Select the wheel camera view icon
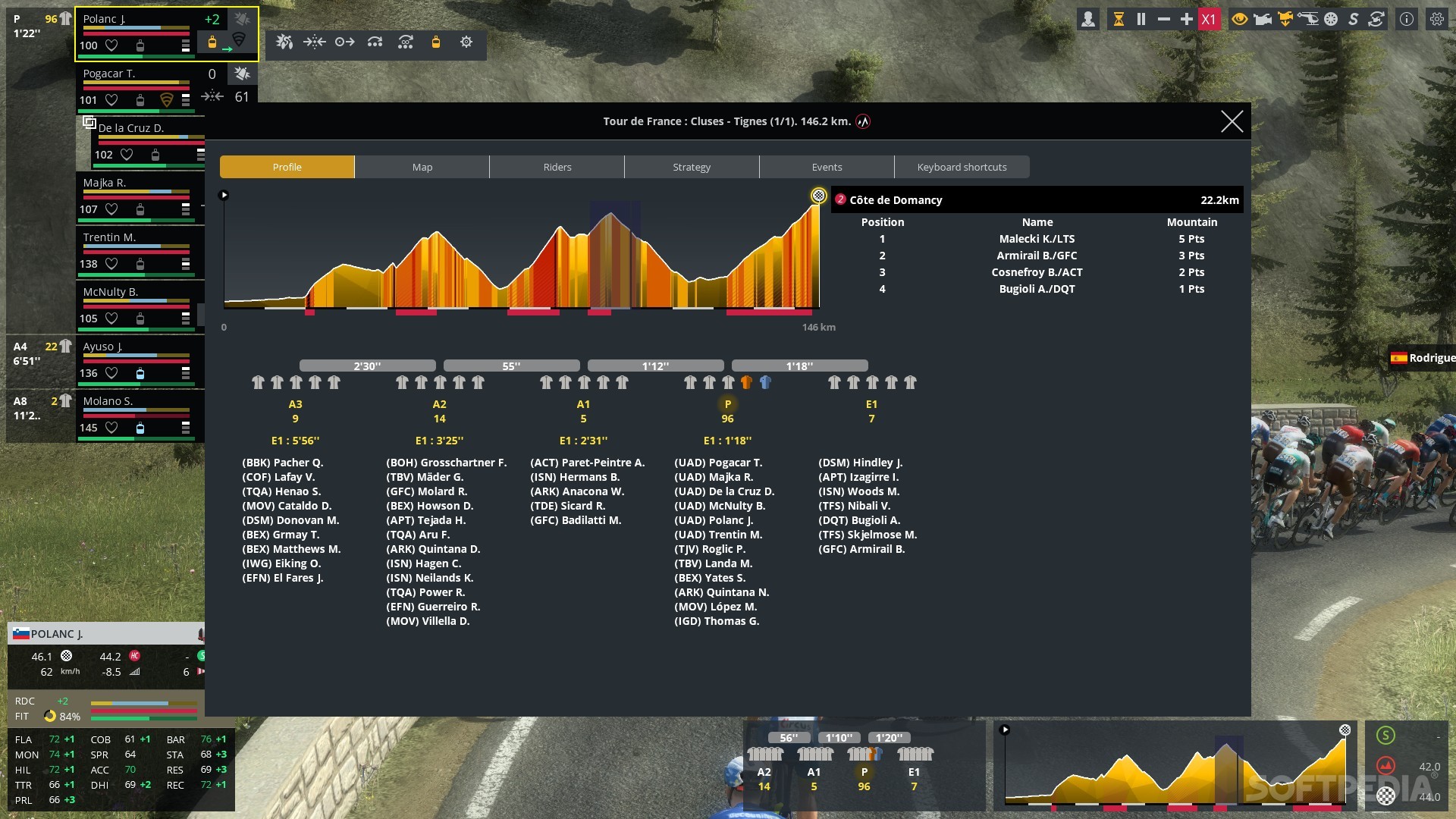Screen dimensions: 1456x819 (1331, 20)
